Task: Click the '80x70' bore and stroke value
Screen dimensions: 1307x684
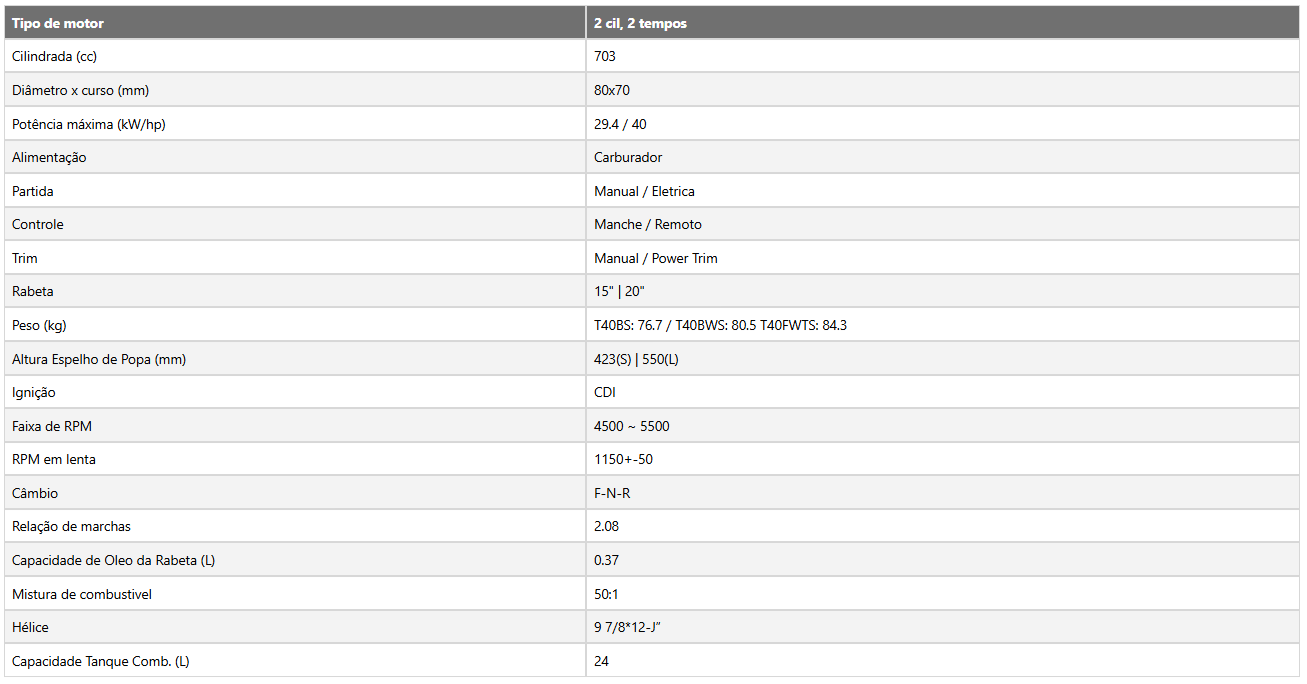Action: tap(612, 90)
